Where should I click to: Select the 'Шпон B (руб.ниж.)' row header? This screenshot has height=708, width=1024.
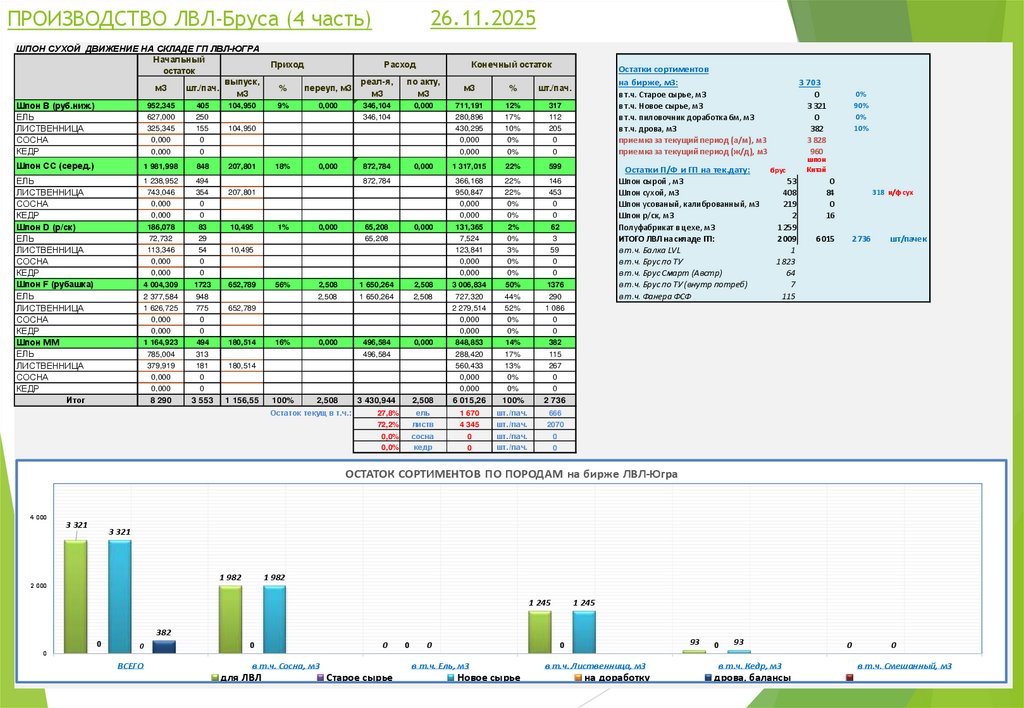(x=76, y=106)
